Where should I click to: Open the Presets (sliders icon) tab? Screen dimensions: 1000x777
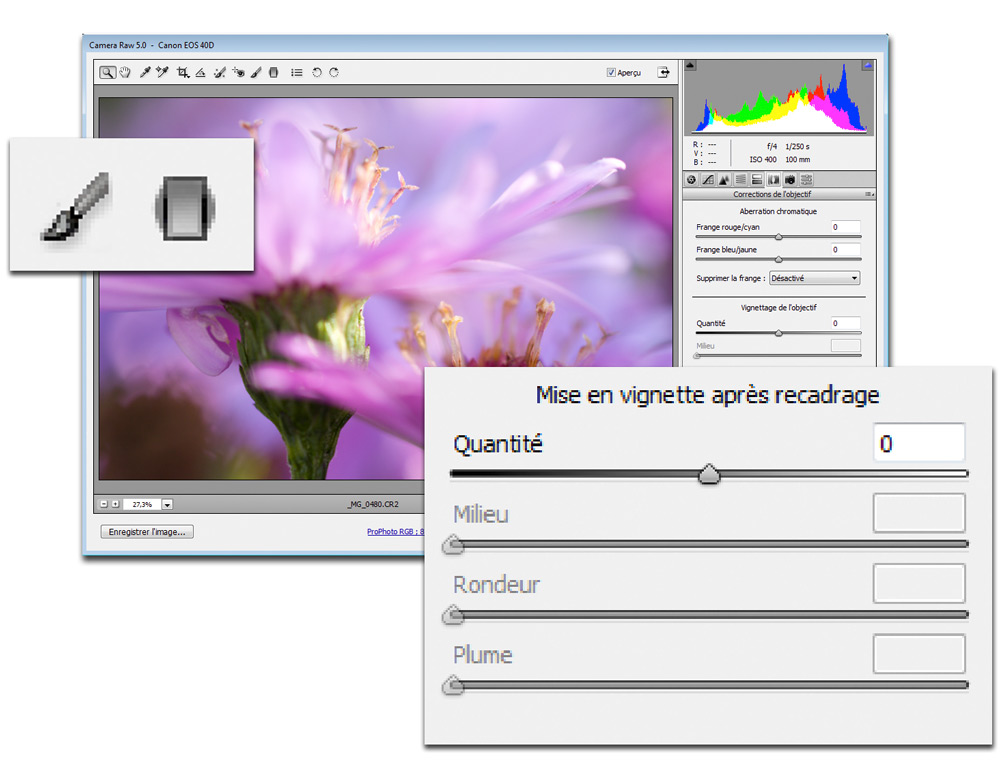tap(807, 180)
